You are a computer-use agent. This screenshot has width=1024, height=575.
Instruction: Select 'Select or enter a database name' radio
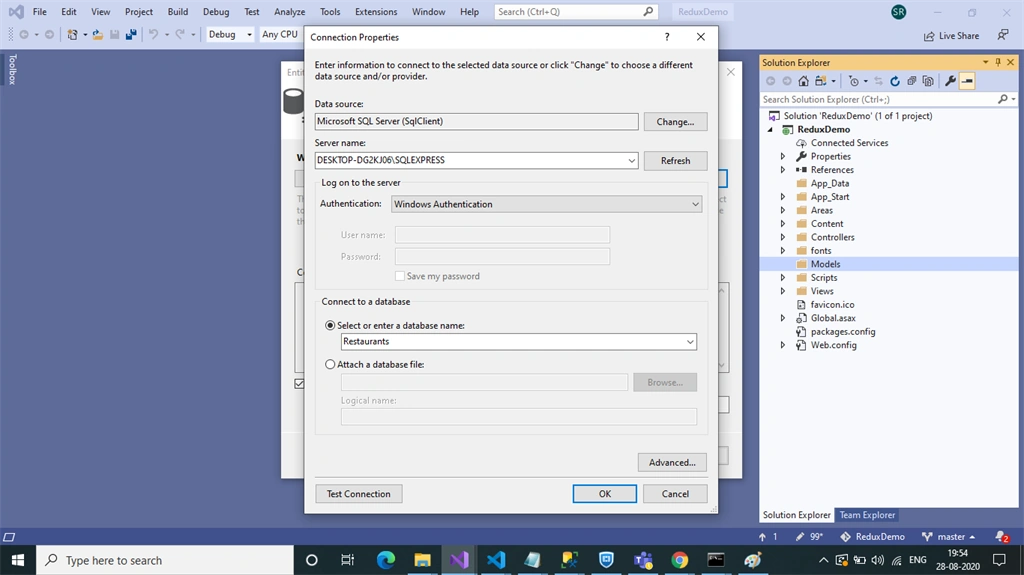click(330, 325)
